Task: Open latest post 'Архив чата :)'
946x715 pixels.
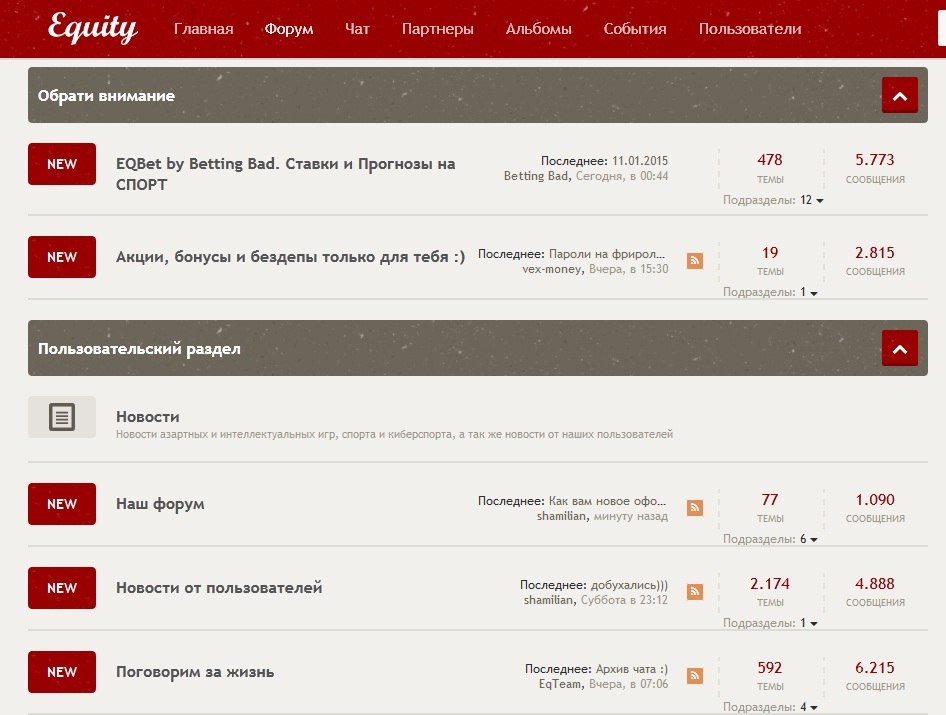Action: 631,668
